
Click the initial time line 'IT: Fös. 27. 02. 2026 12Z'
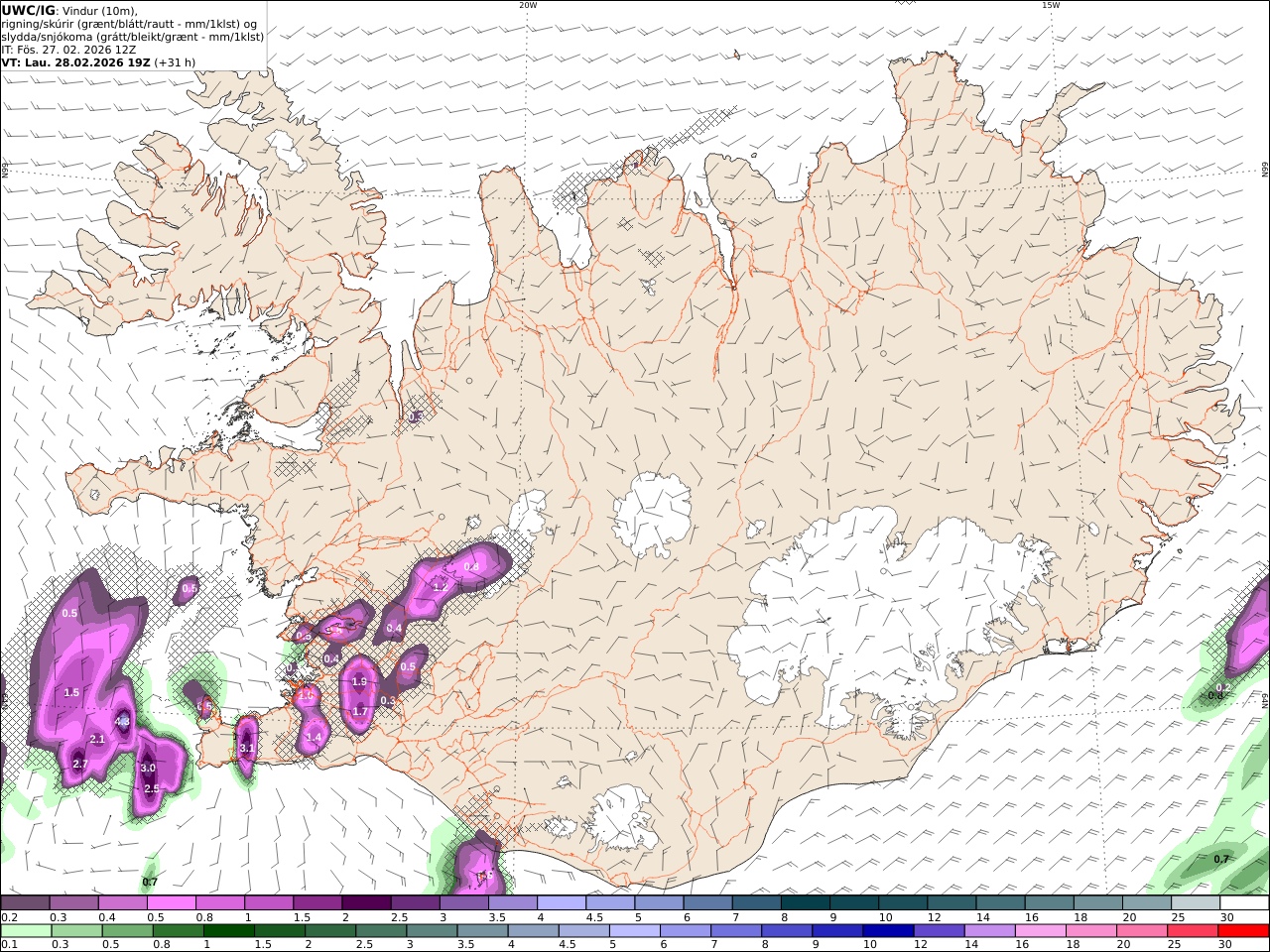68,49
